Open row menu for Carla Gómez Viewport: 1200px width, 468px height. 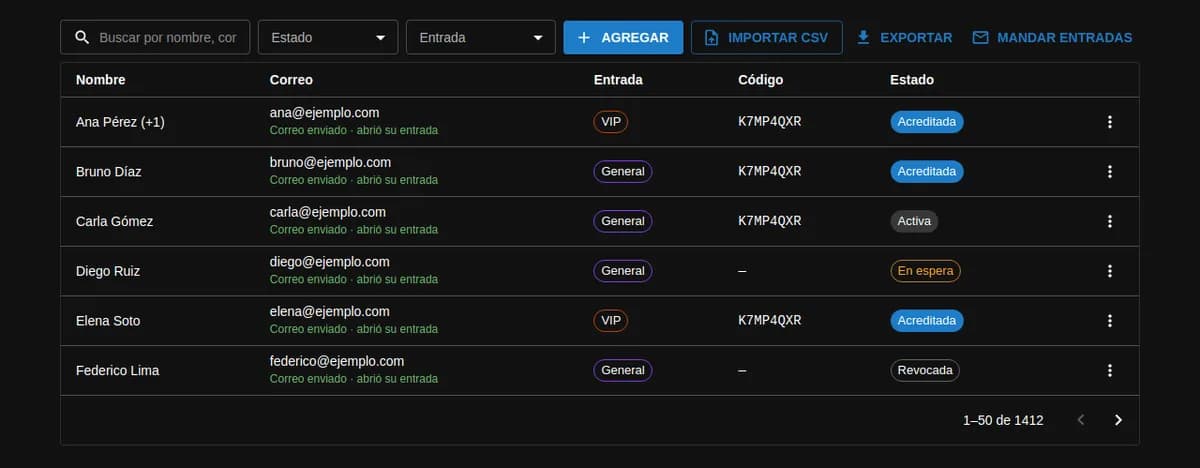[x=1109, y=221]
